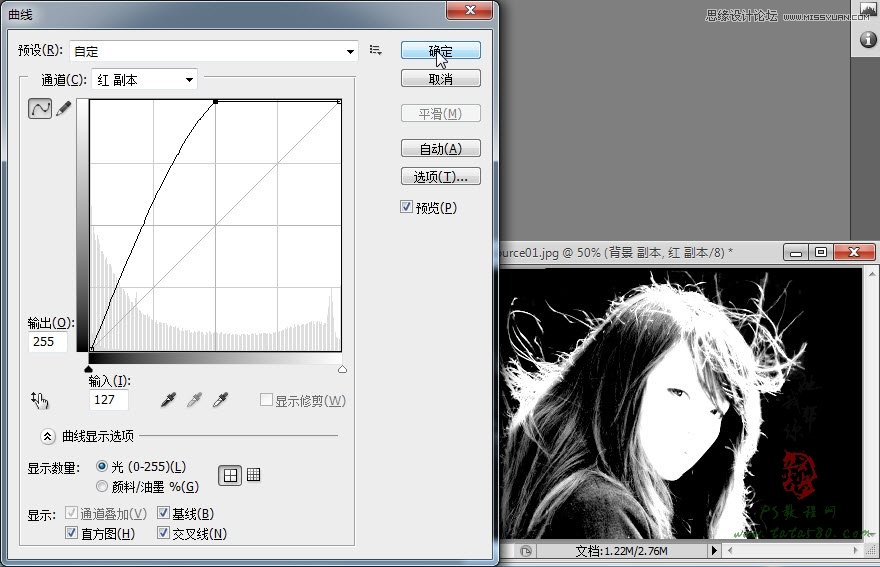This screenshot has height=567, width=880.
Task: Open the histogram panel icon
Action: point(868,10)
